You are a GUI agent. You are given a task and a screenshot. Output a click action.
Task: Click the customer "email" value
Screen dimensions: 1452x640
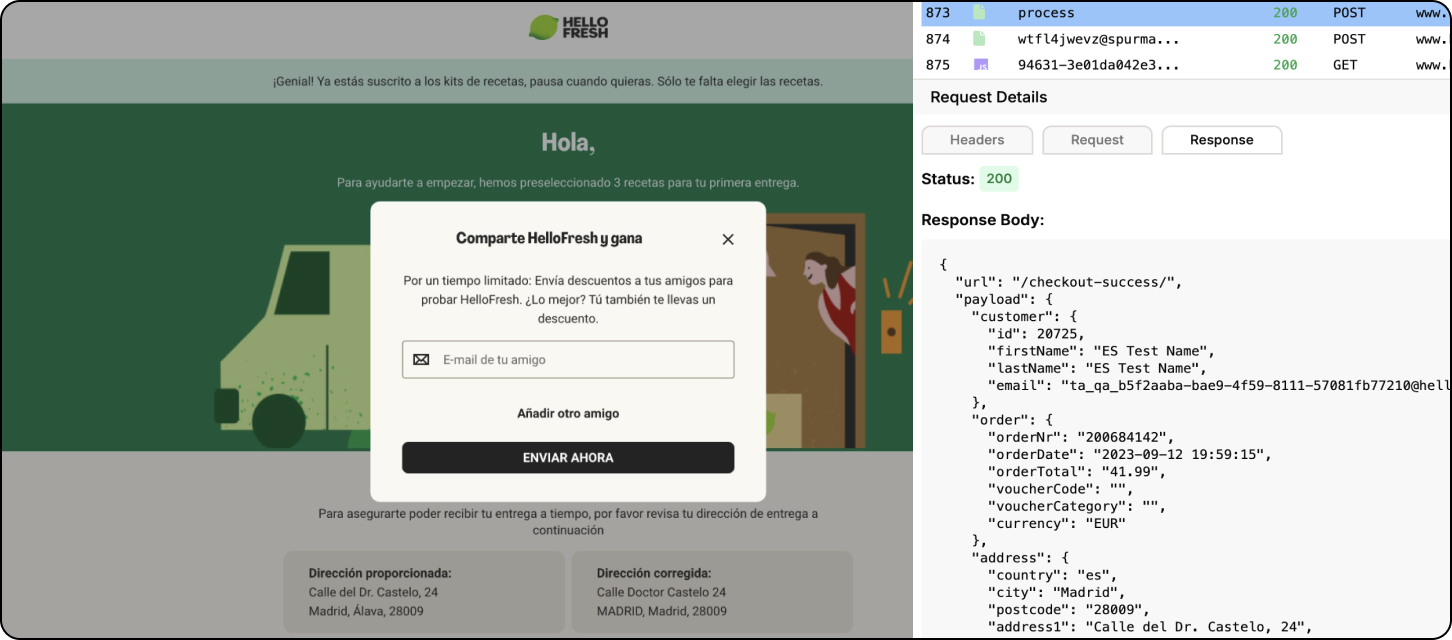[1256, 386]
